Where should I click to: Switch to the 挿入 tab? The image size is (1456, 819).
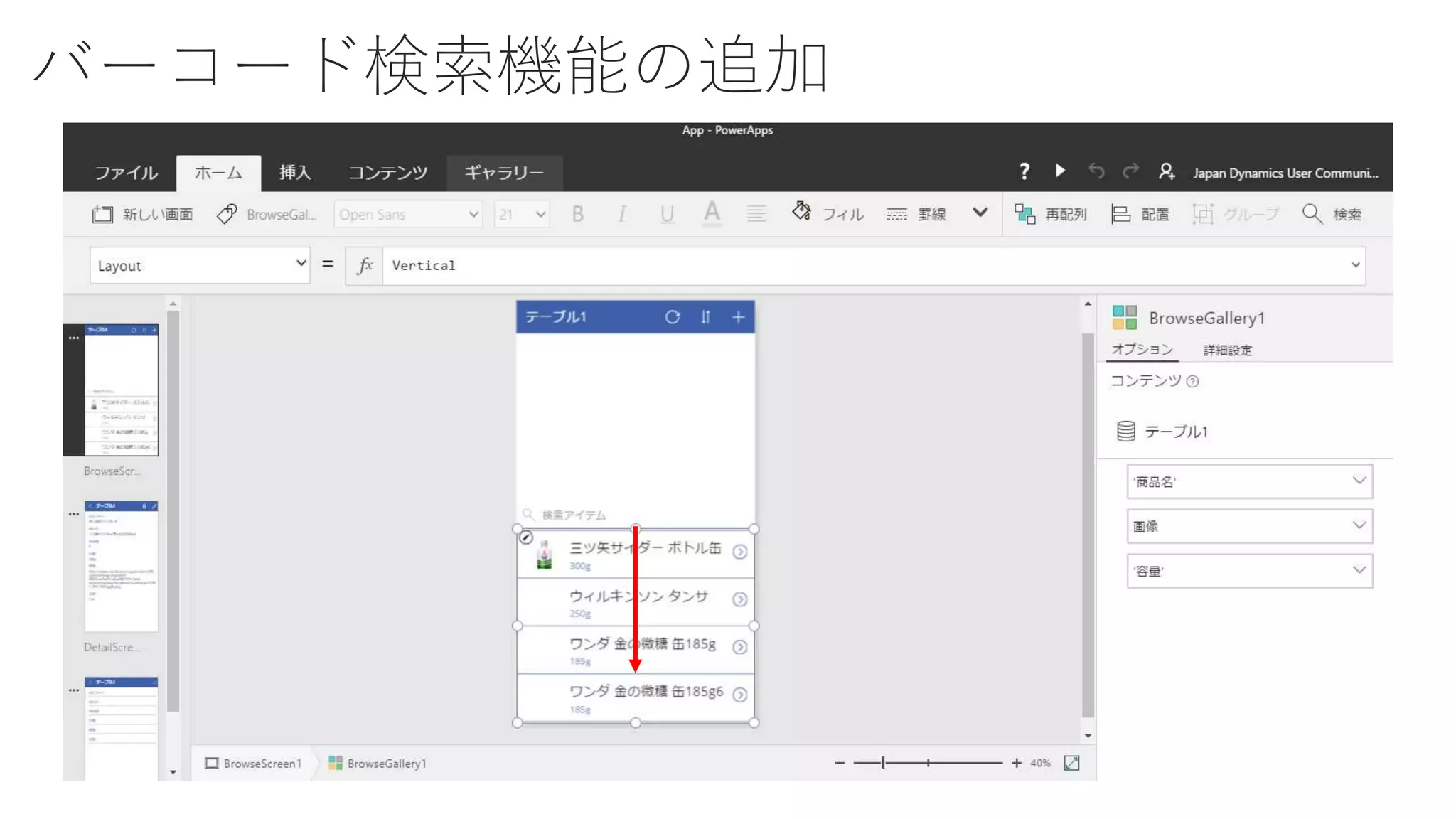tap(294, 173)
